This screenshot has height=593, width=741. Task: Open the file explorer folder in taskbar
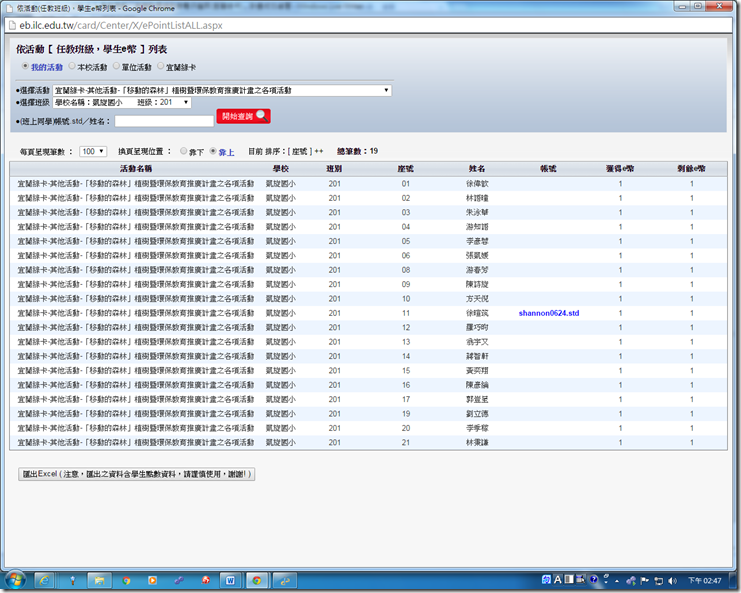click(100, 579)
